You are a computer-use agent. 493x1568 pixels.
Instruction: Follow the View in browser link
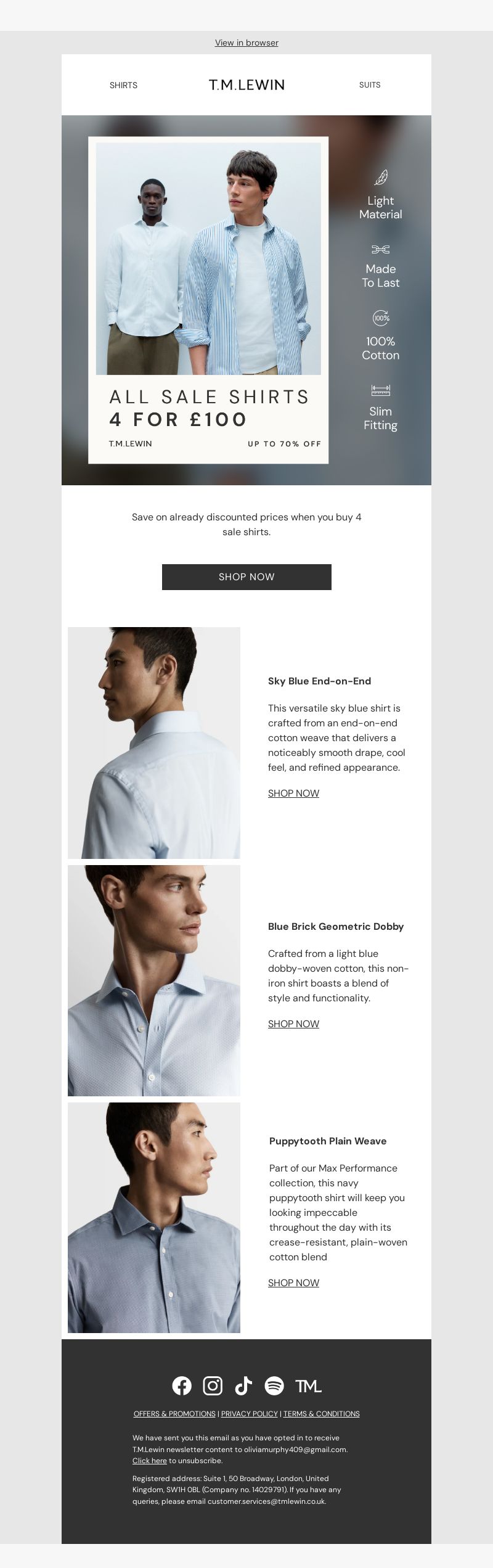[246, 43]
